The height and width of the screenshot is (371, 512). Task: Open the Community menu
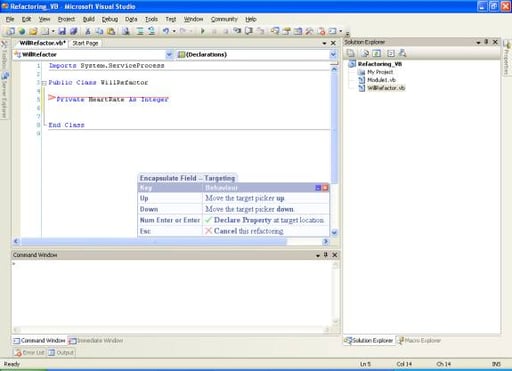coord(224,19)
